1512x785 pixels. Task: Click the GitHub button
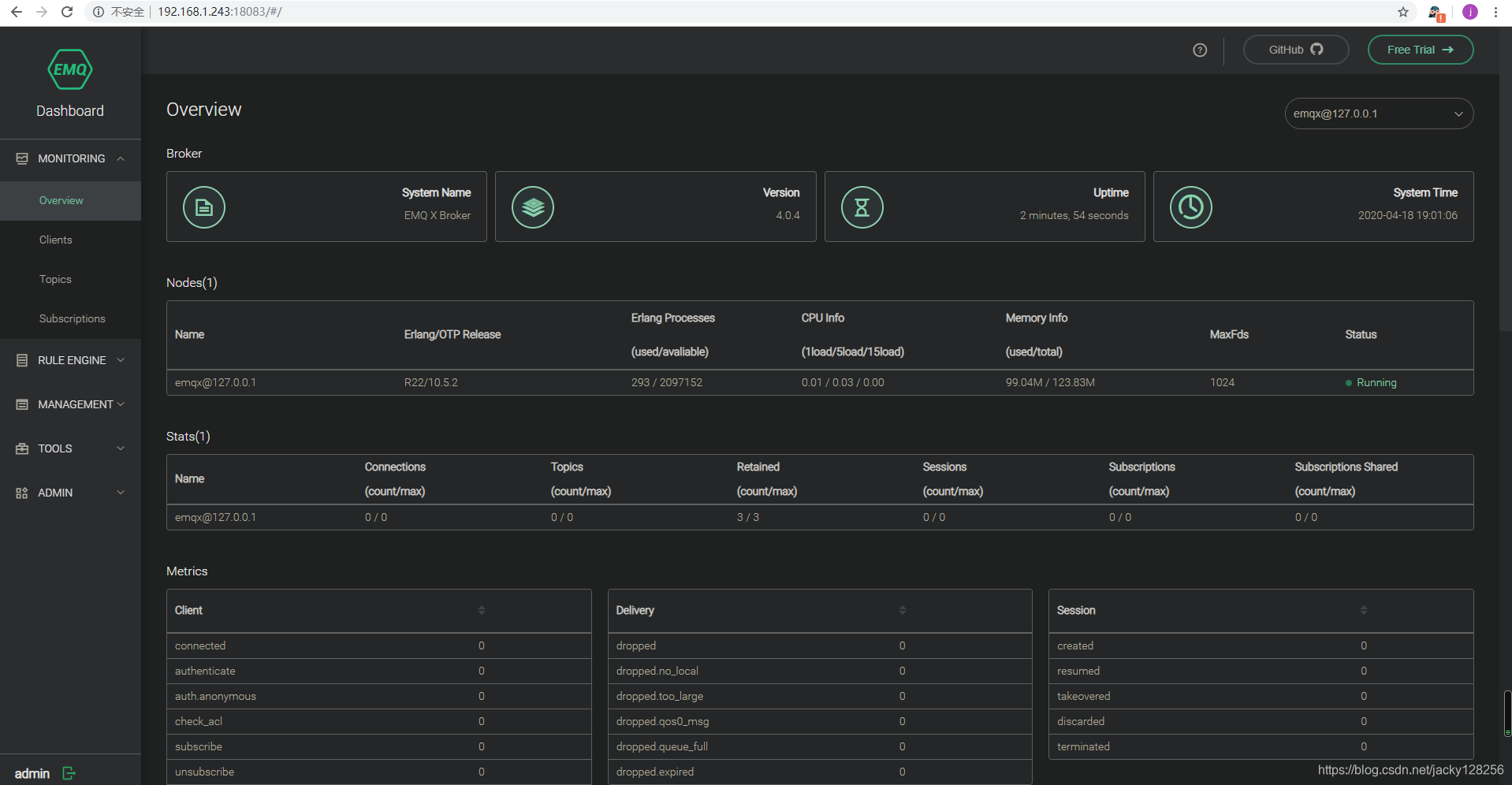click(1296, 50)
